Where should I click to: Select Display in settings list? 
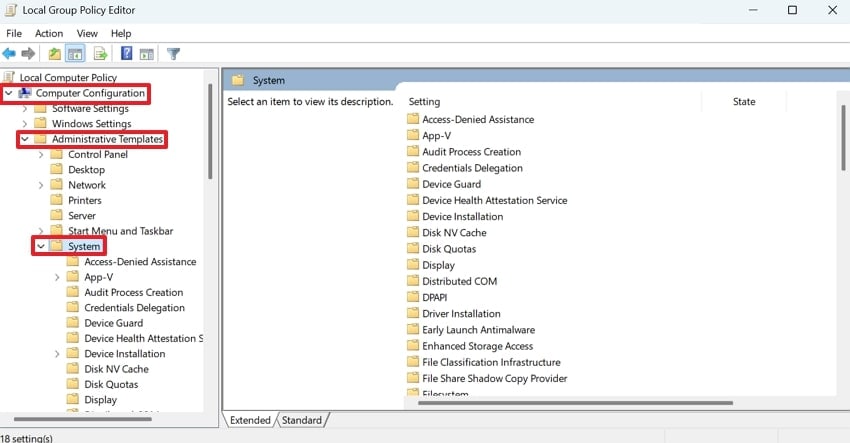[438, 265]
